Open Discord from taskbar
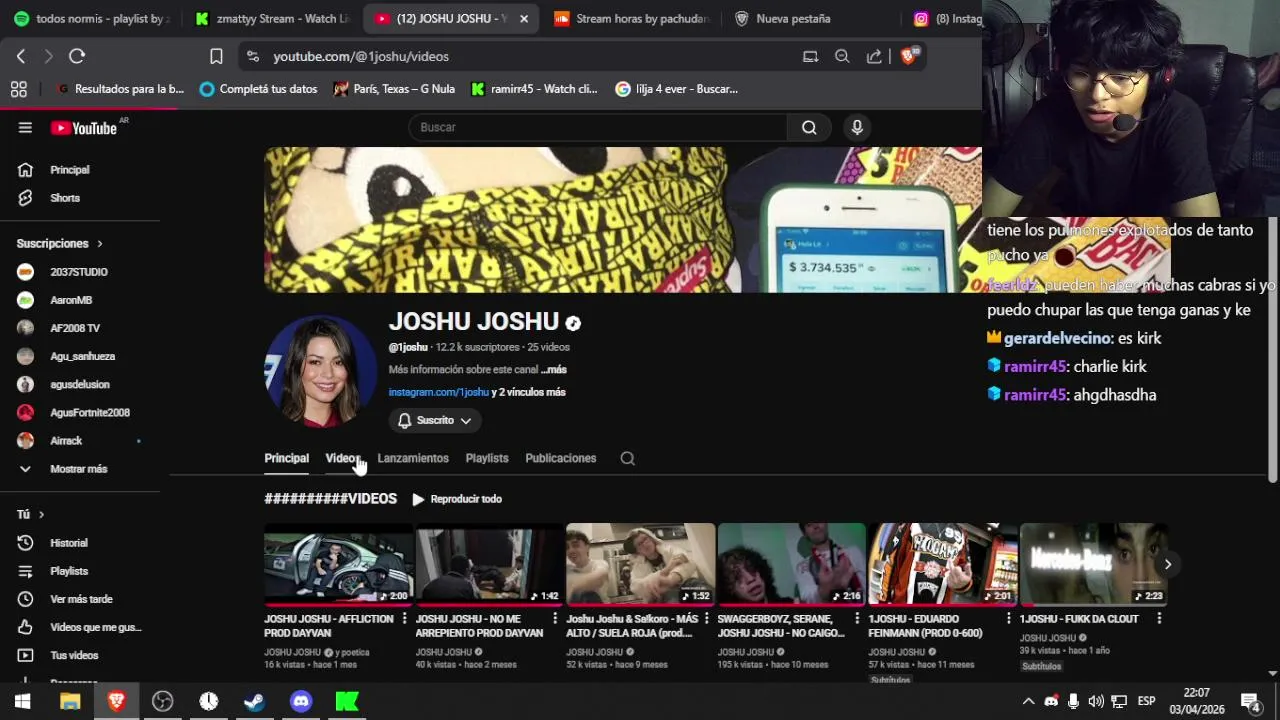1280x720 pixels. (x=301, y=701)
